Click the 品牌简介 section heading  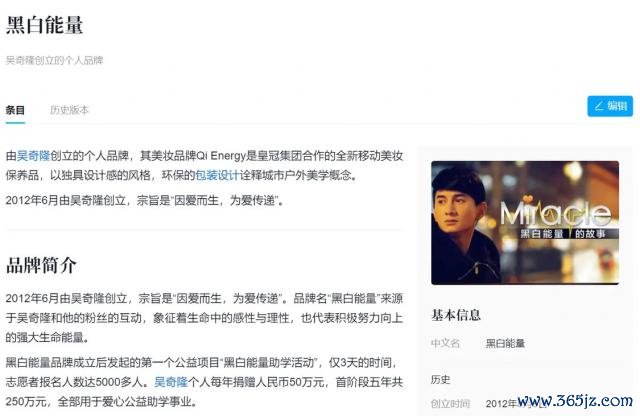click(41, 265)
